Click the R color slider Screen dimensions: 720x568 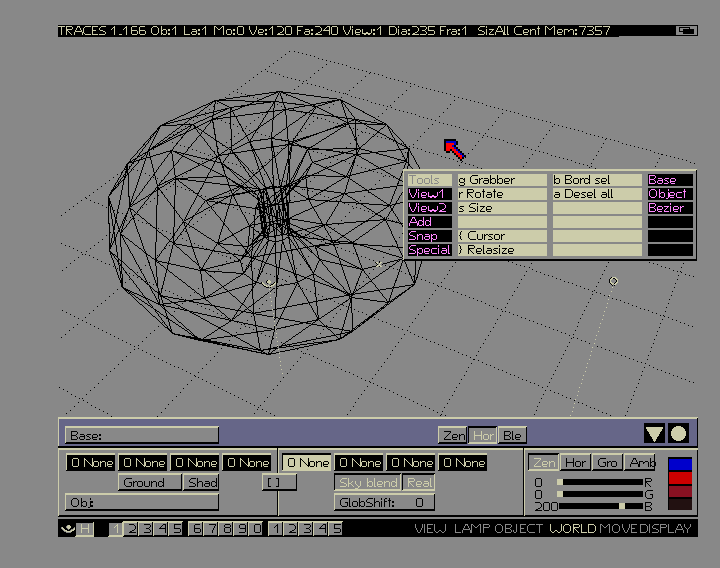tap(600, 482)
